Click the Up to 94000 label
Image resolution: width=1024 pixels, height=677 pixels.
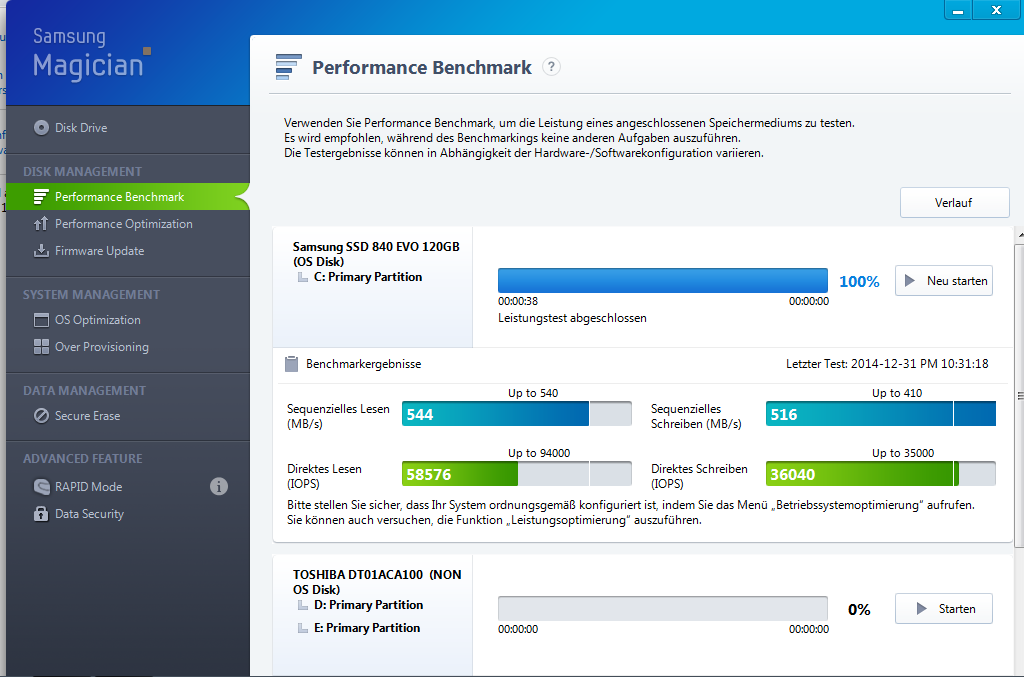tap(539, 453)
